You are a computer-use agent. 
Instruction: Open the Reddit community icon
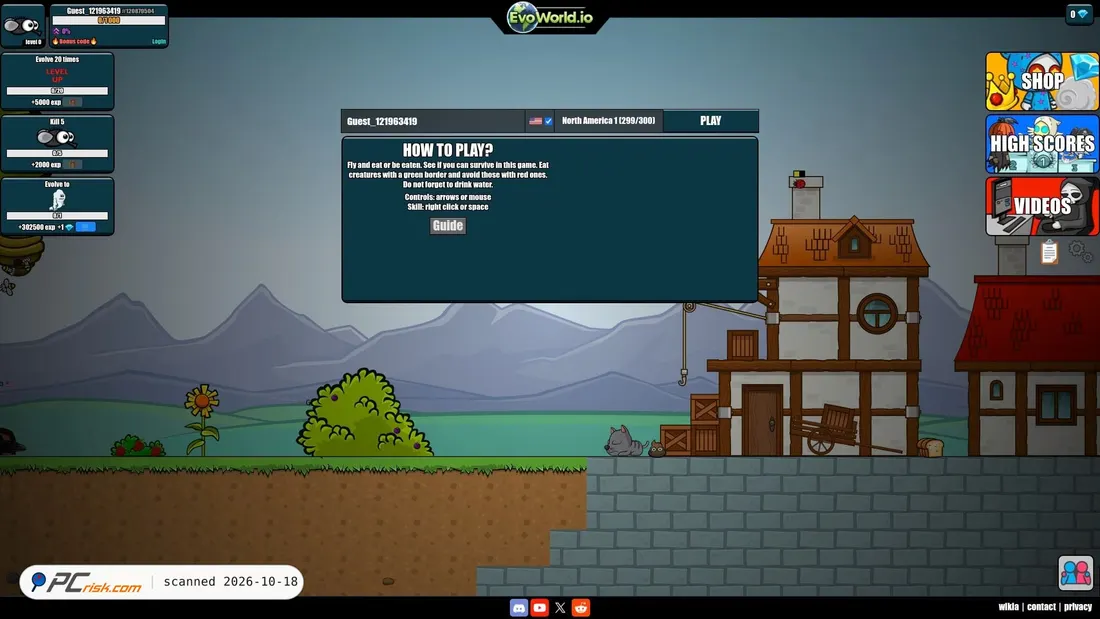tap(581, 608)
